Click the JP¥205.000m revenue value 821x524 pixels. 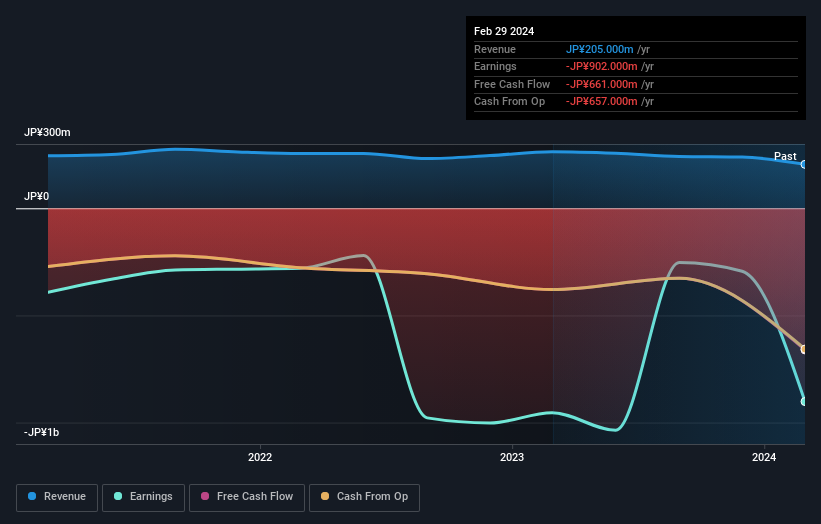(600, 49)
